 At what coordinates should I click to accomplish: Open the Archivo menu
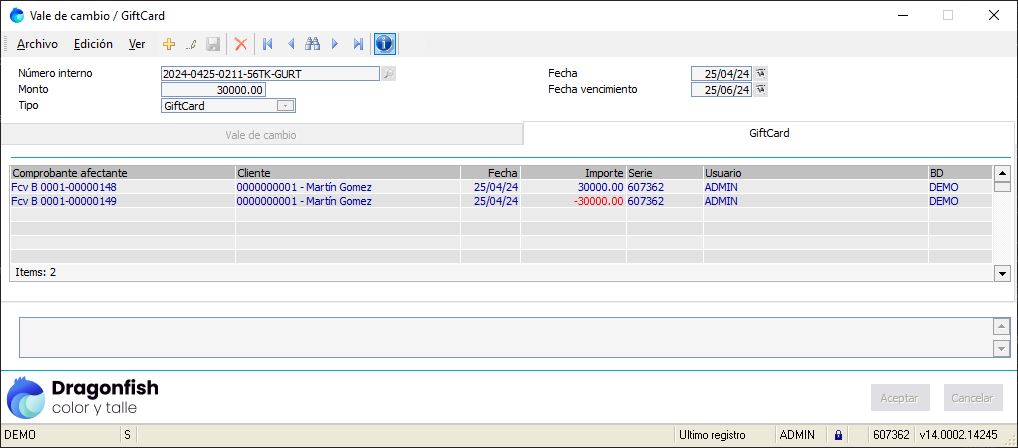tap(37, 44)
